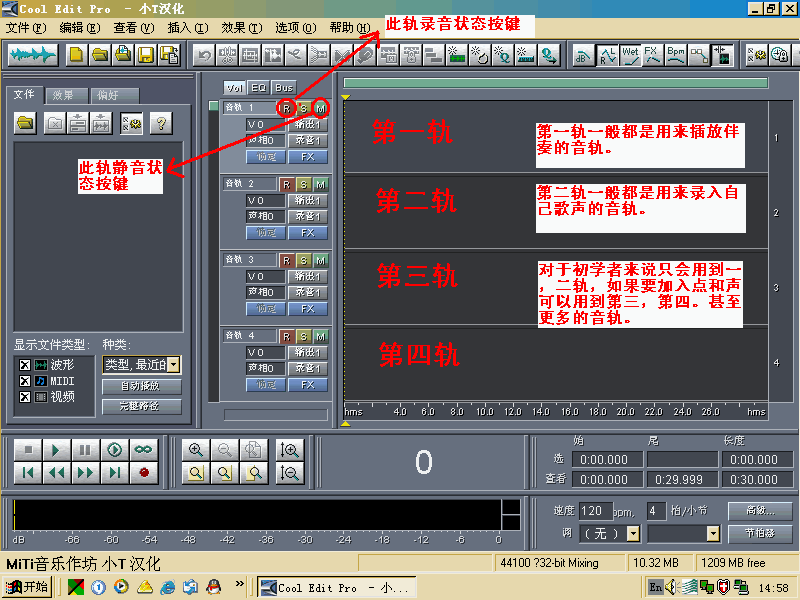Uncheck the MIDI file type checkbox
Viewport: 800px width, 600px height.
(x=24, y=381)
